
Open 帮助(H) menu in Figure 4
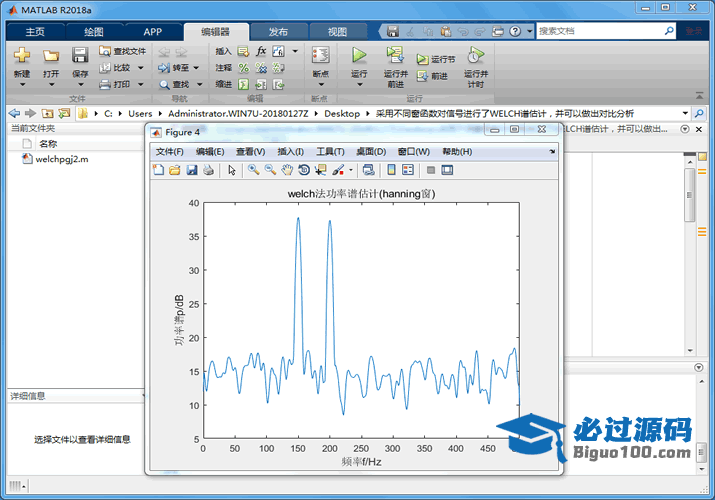click(457, 152)
